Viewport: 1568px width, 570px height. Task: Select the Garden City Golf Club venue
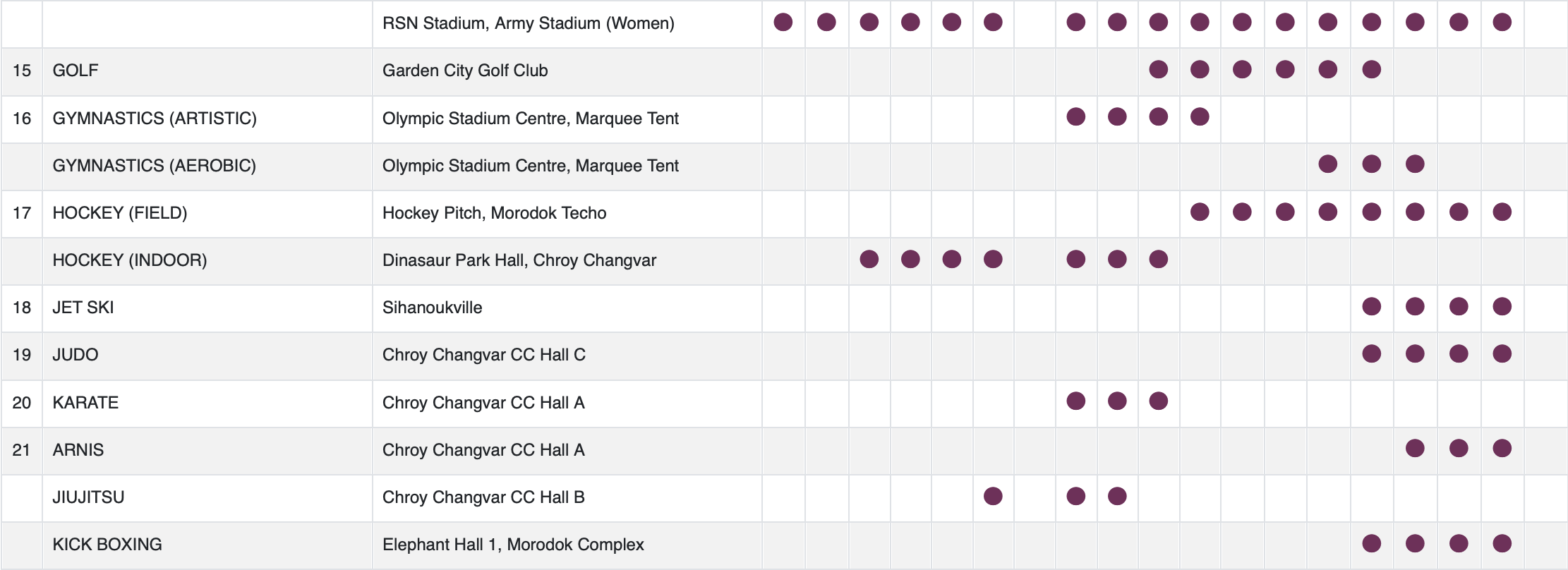tap(465, 71)
